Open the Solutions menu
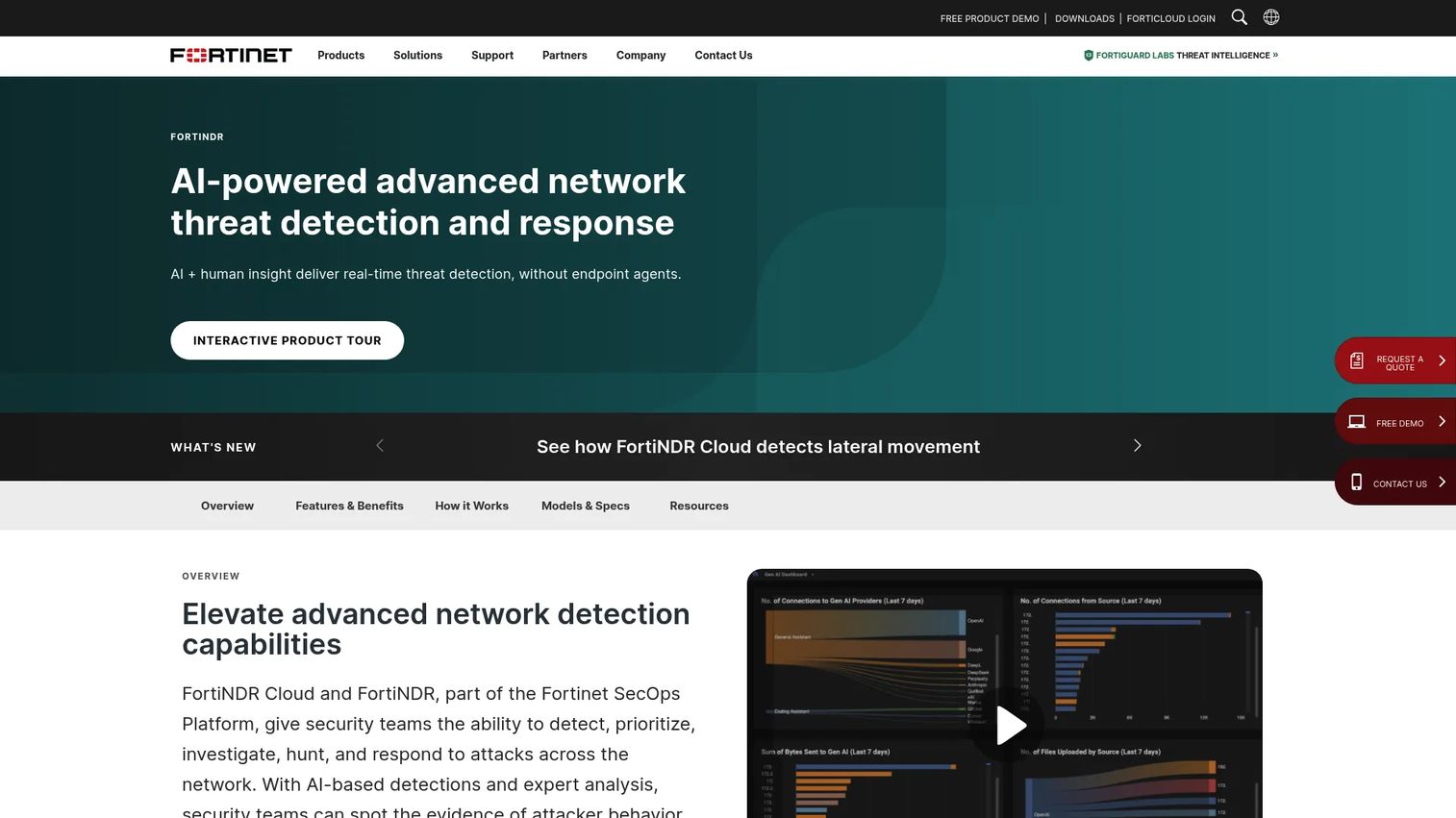1456x818 pixels. point(418,56)
